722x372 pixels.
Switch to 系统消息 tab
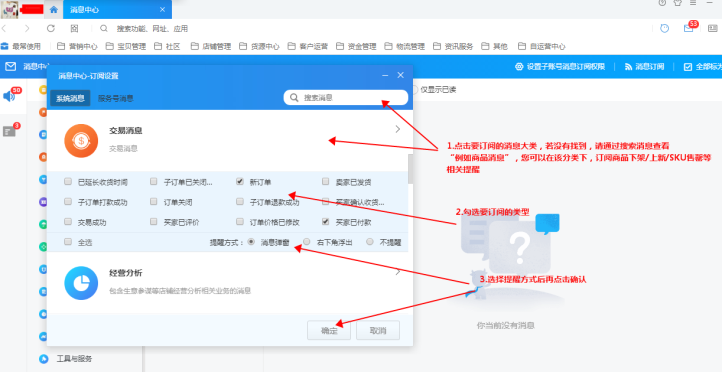[70, 98]
